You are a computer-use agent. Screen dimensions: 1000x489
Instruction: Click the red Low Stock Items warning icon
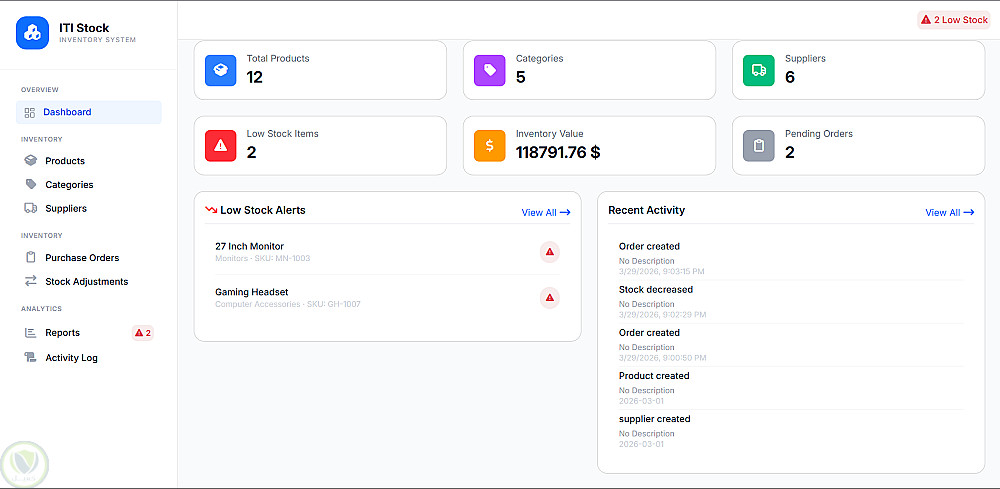pos(221,146)
